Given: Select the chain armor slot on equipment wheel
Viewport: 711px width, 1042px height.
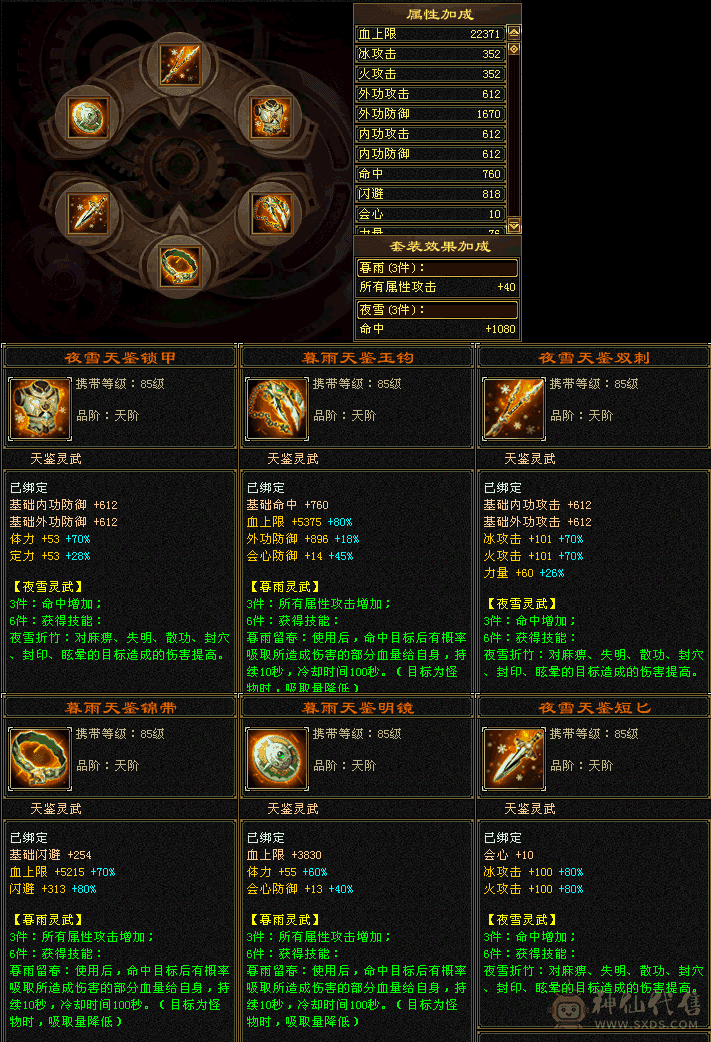Looking at the screenshot, I should tap(271, 118).
